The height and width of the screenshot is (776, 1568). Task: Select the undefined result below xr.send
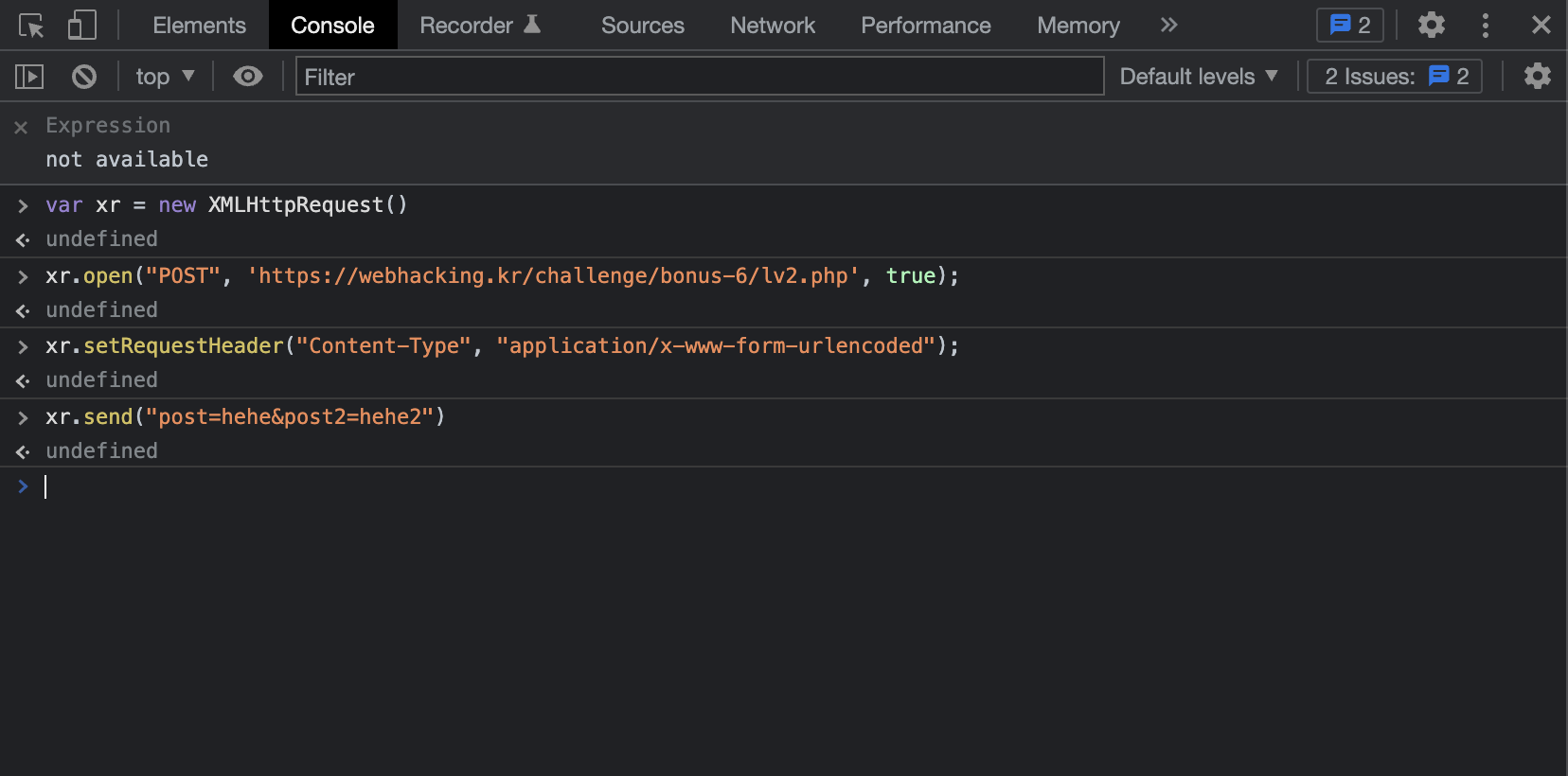pyautogui.click(x=102, y=450)
